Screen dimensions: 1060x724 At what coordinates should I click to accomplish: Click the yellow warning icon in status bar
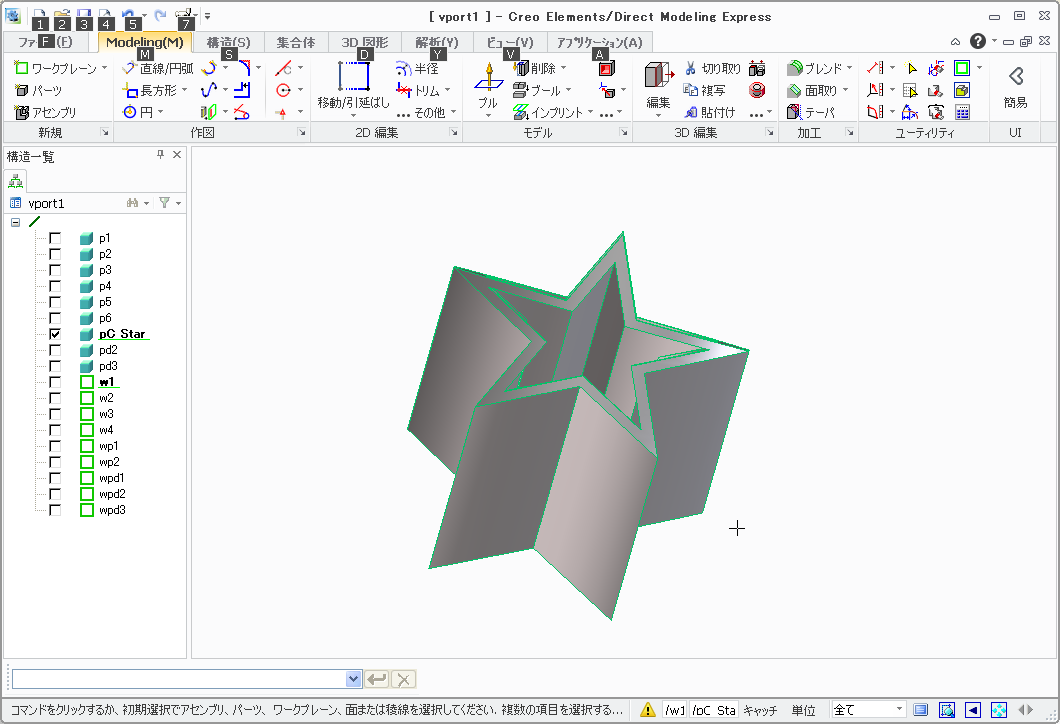(648, 710)
